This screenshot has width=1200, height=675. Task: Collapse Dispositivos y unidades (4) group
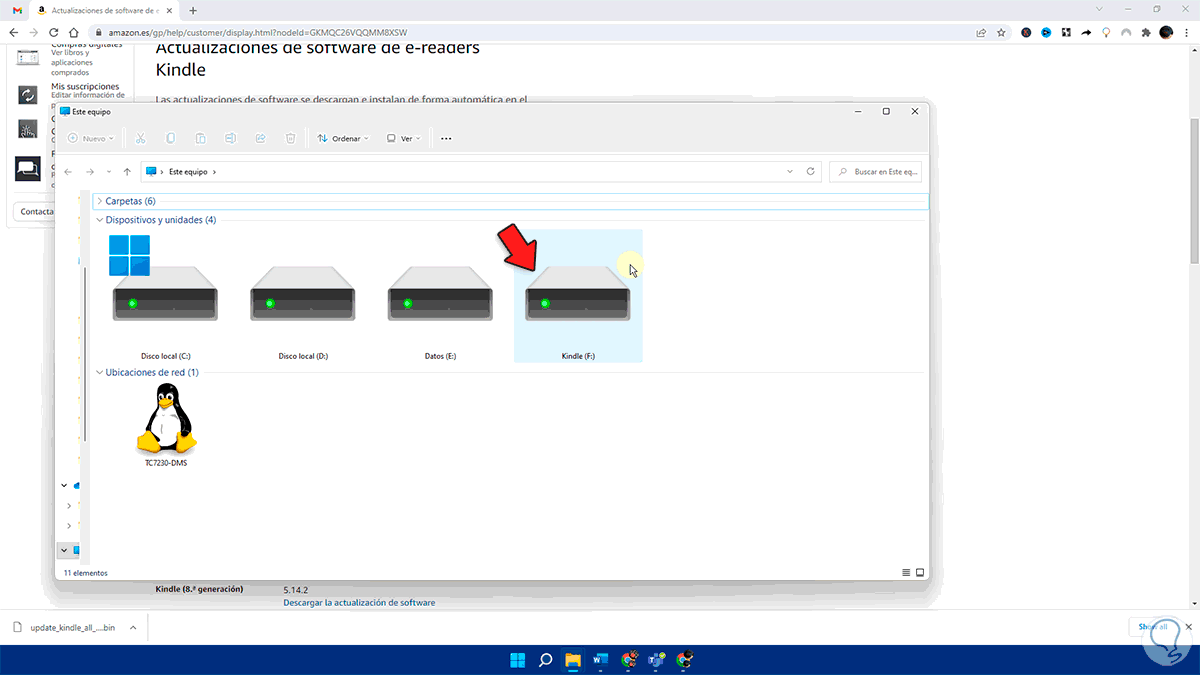click(100, 220)
